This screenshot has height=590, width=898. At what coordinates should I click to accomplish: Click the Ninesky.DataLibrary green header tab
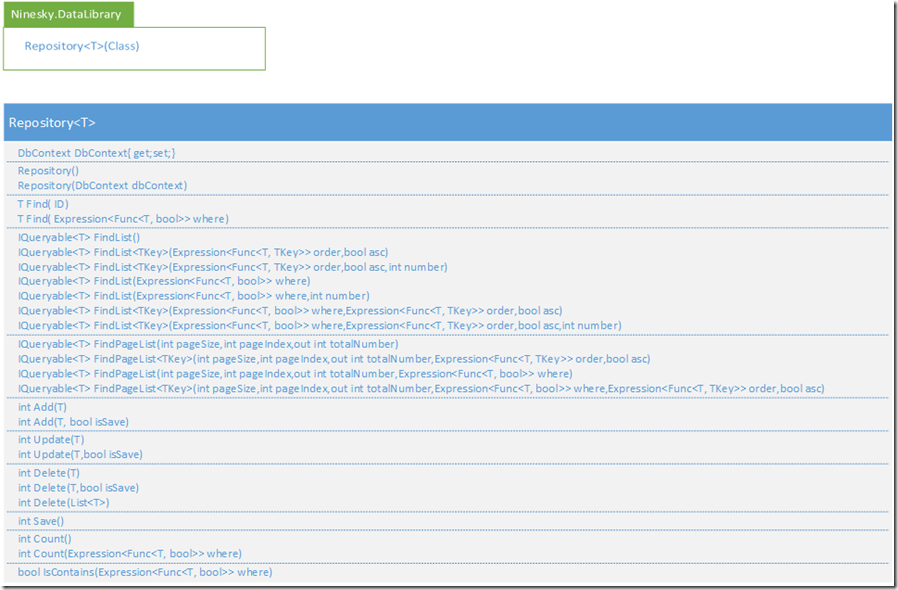click(x=68, y=14)
